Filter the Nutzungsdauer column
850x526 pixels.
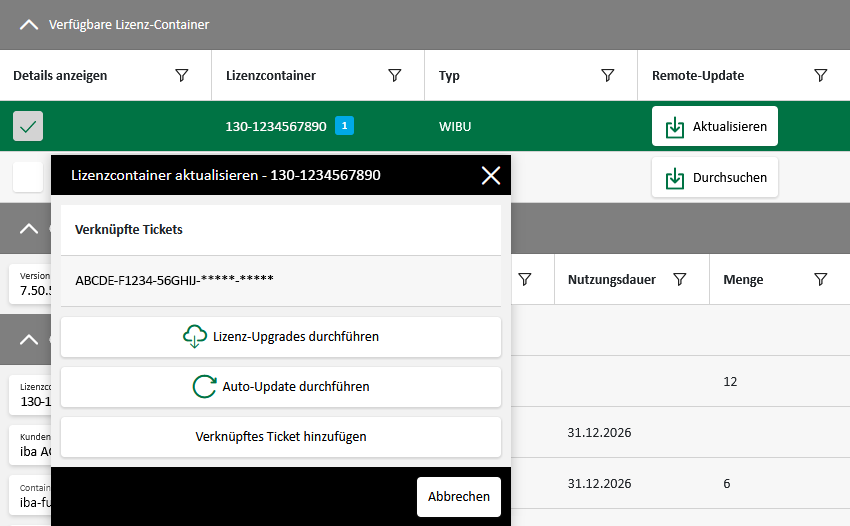(679, 280)
